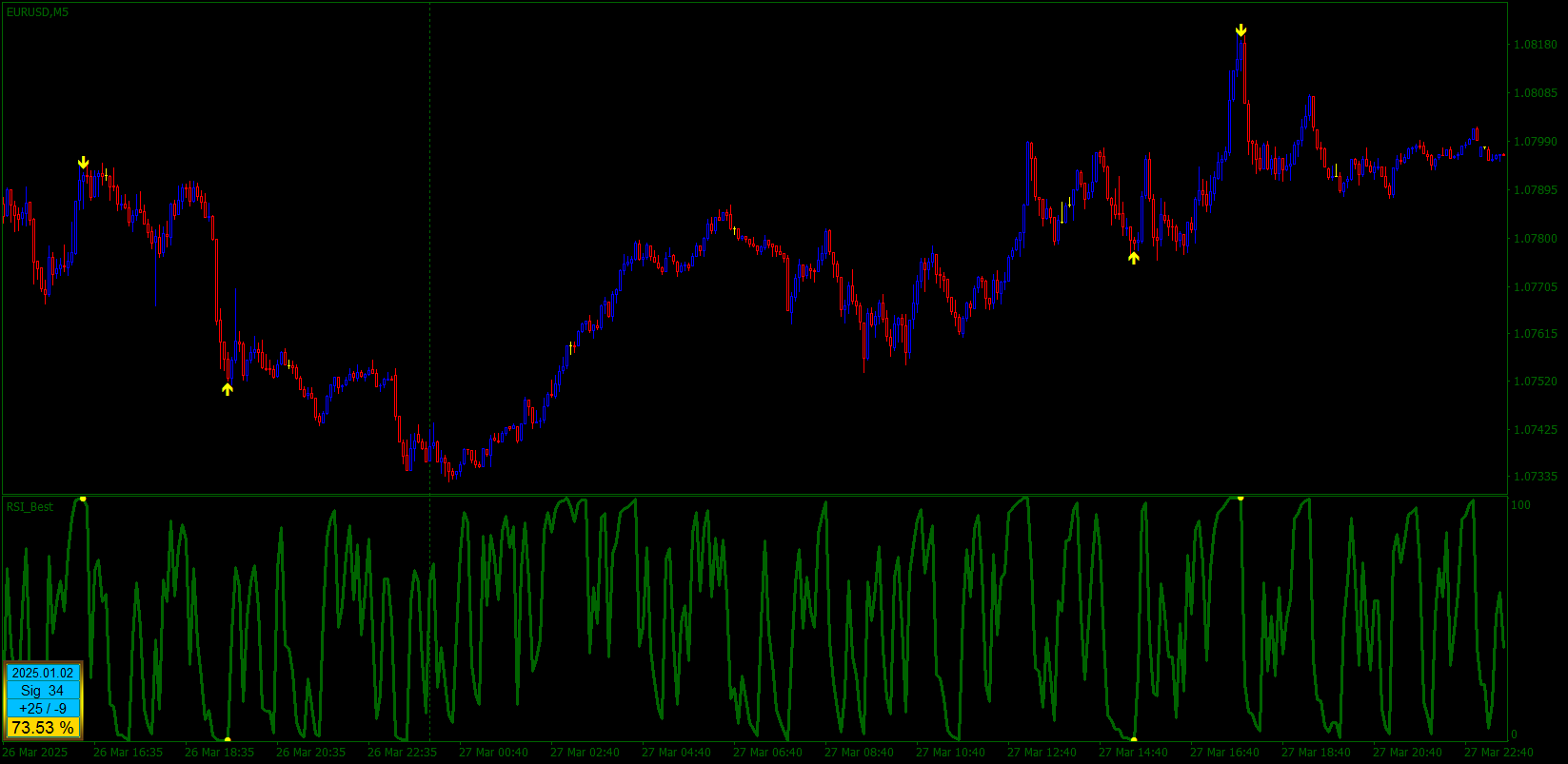Image resolution: width=1568 pixels, height=764 pixels.
Task: Click the RSI_Best indicator label
Action: pyautogui.click(x=30, y=507)
